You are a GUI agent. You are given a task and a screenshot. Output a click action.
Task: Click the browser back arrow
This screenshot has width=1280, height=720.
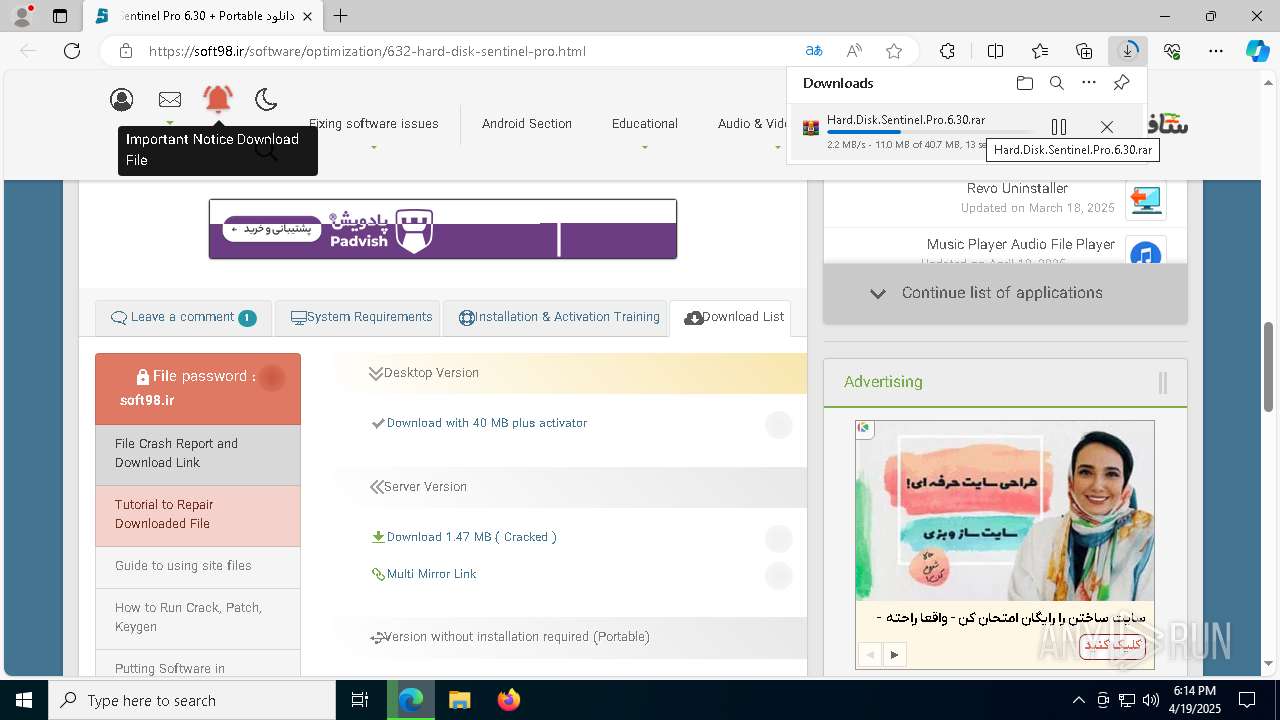click(x=28, y=51)
